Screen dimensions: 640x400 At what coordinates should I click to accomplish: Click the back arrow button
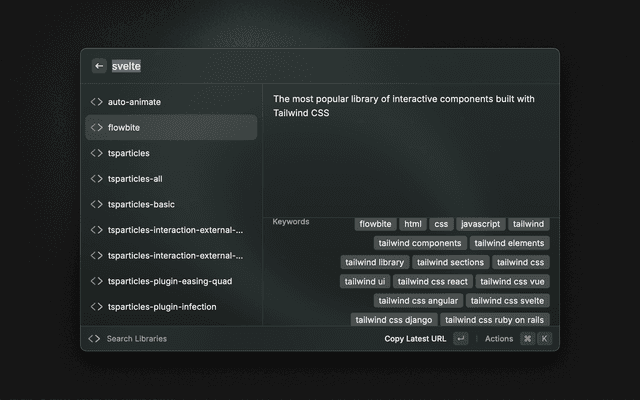pos(99,66)
